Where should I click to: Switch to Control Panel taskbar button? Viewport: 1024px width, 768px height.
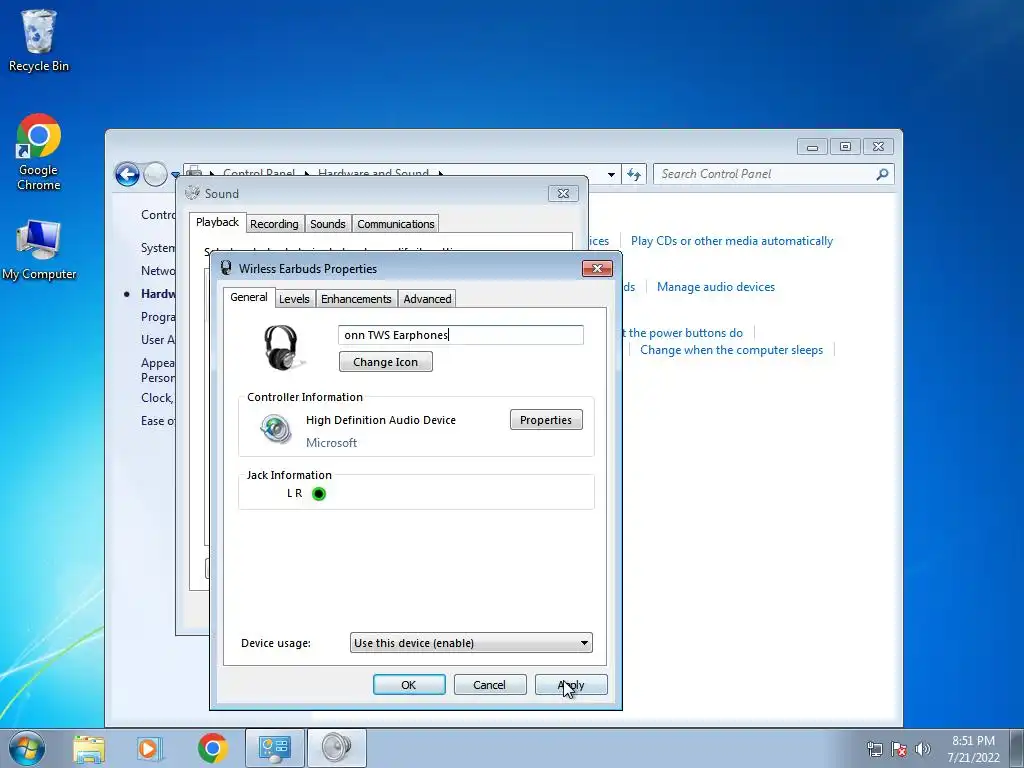(x=274, y=748)
